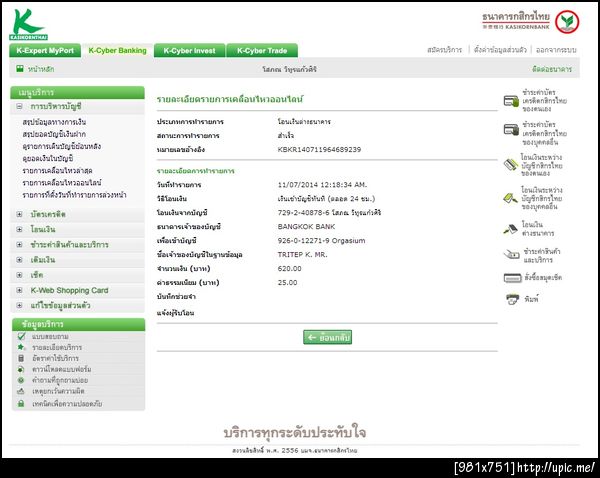Open the K-Expert MyPort tab
Screen dimensions: 600x478
click(45, 51)
